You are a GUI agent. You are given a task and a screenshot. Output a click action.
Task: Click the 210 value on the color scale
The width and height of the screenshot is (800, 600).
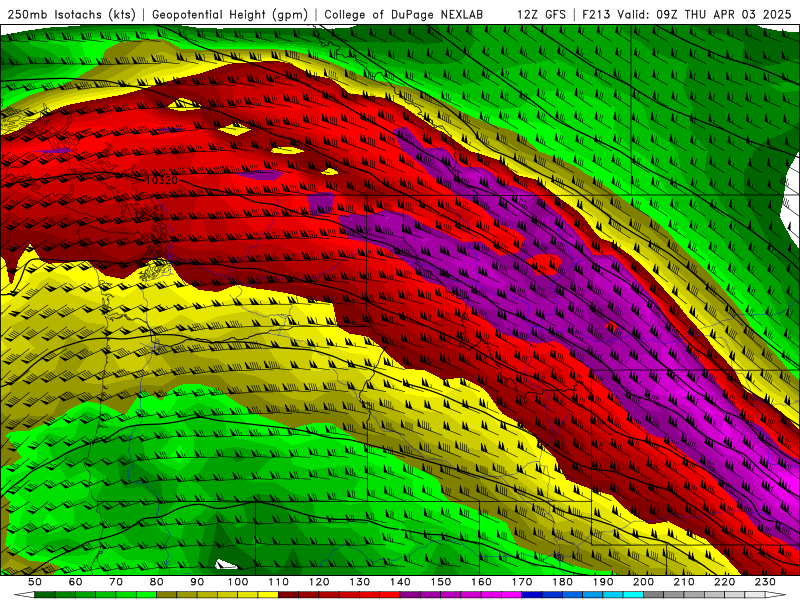(x=684, y=582)
